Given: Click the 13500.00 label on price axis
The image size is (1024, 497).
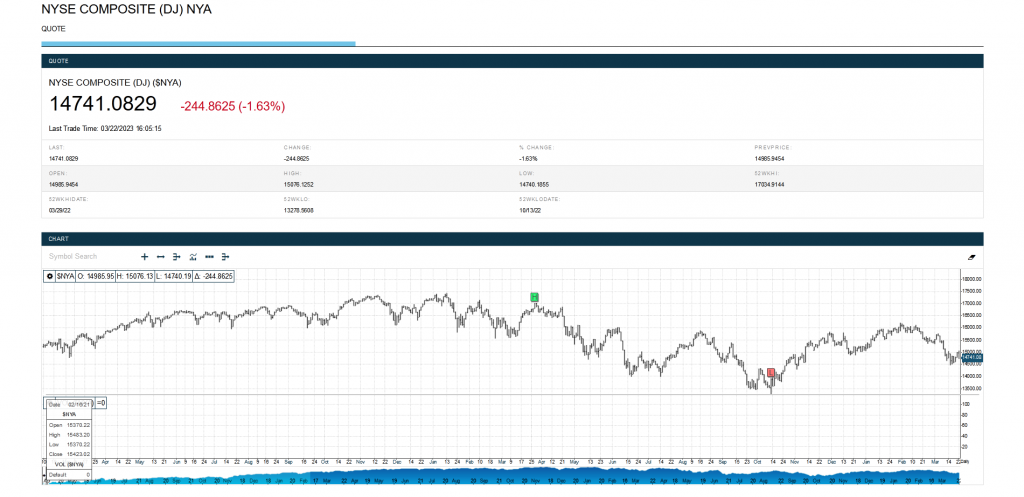Looking at the screenshot, I should pyautogui.click(x=972, y=388).
